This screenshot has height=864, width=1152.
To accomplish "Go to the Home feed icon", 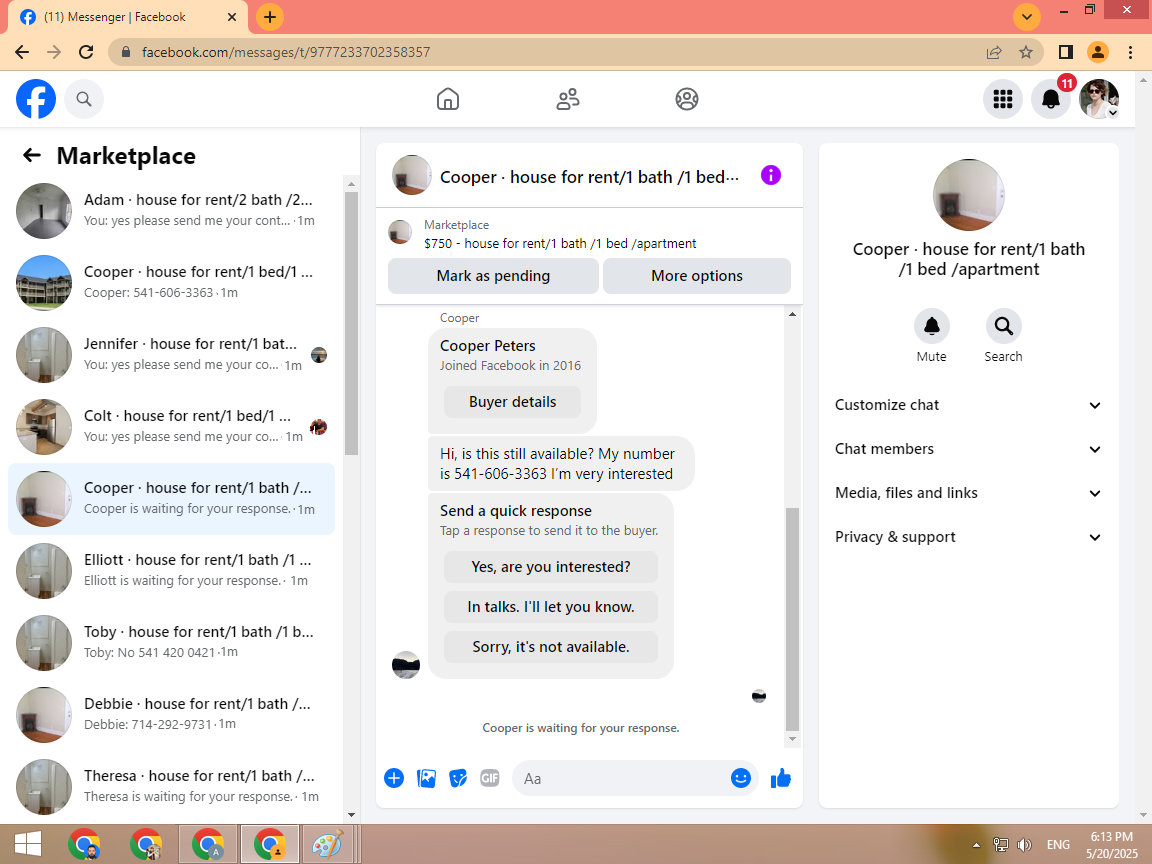I will click(x=447, y=99).
